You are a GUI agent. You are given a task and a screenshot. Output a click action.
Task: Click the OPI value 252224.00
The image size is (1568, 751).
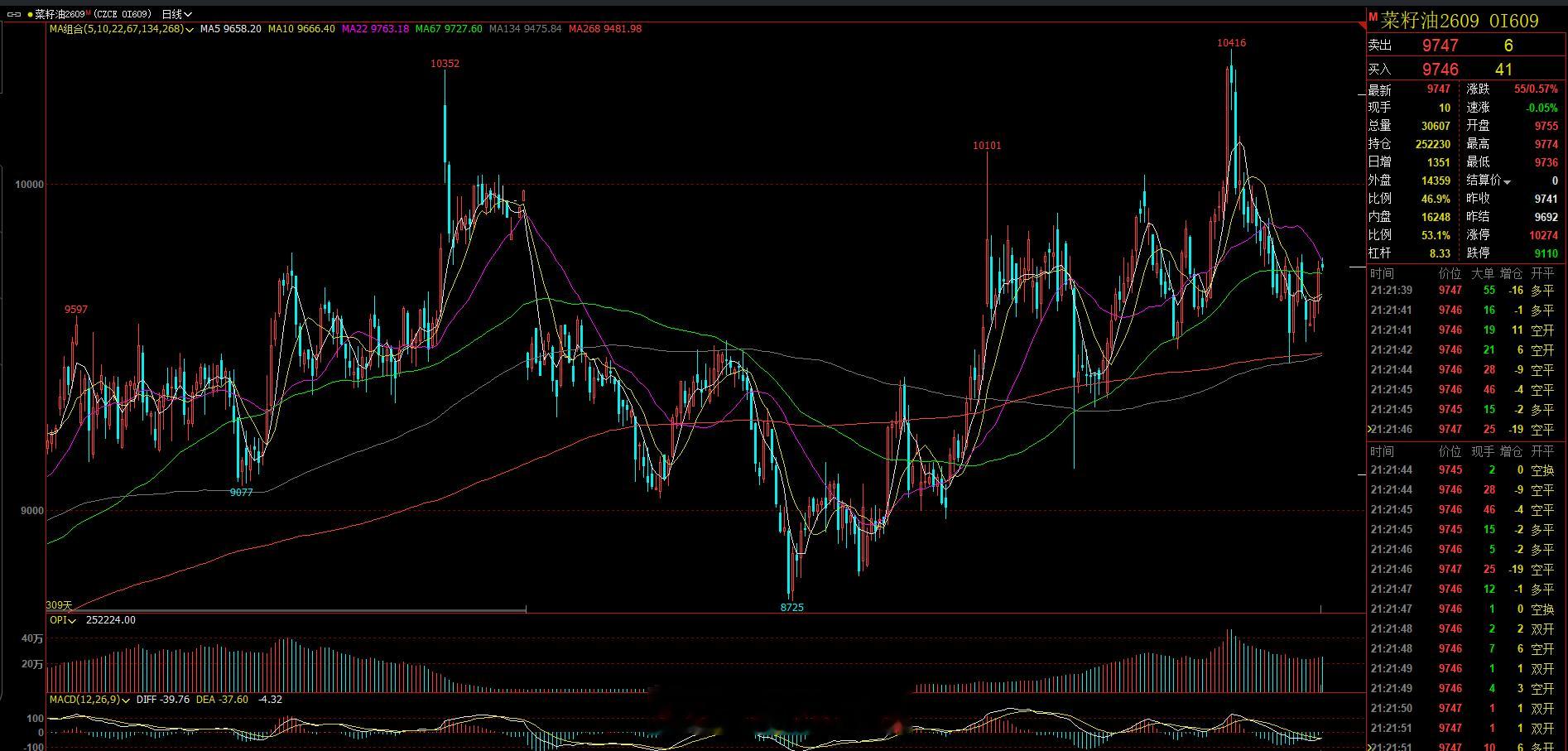[x=110, y=620]
